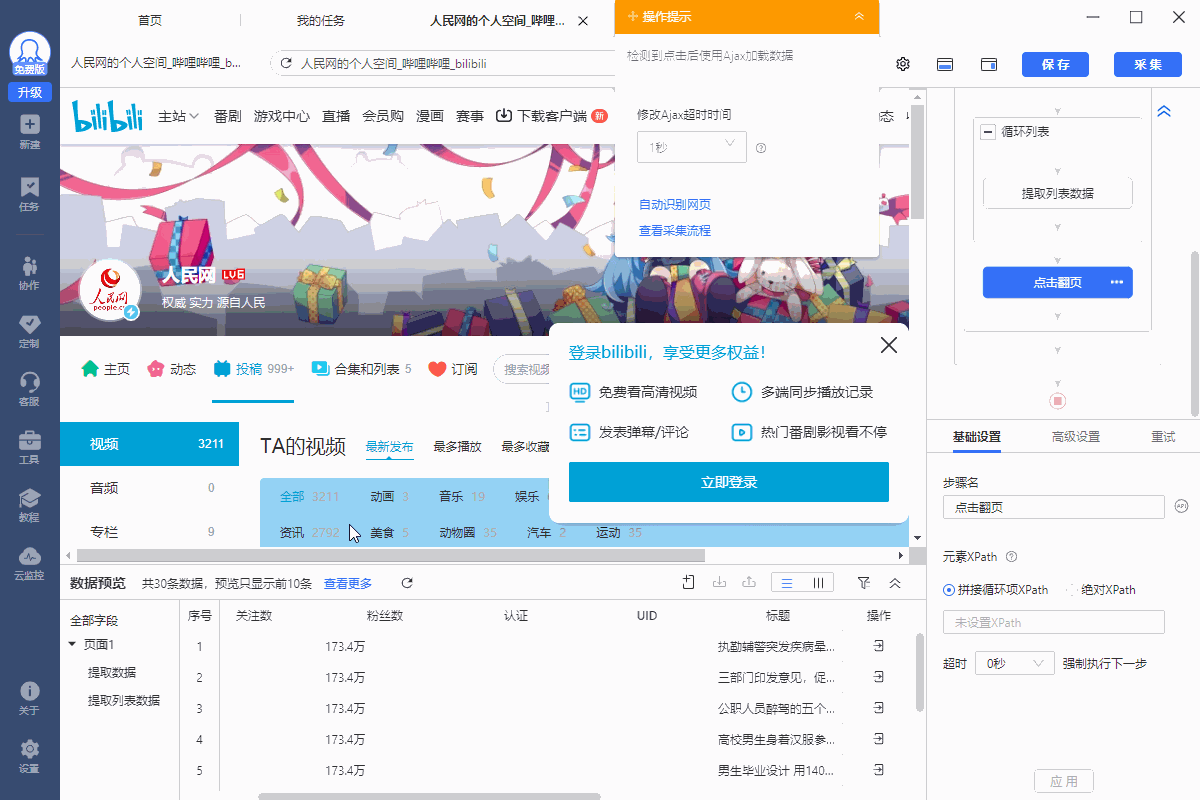The height and width of the screenshot is (800, 1200).
Task: Collapse the 循环列表 loop box
Action: click(987, 132)
